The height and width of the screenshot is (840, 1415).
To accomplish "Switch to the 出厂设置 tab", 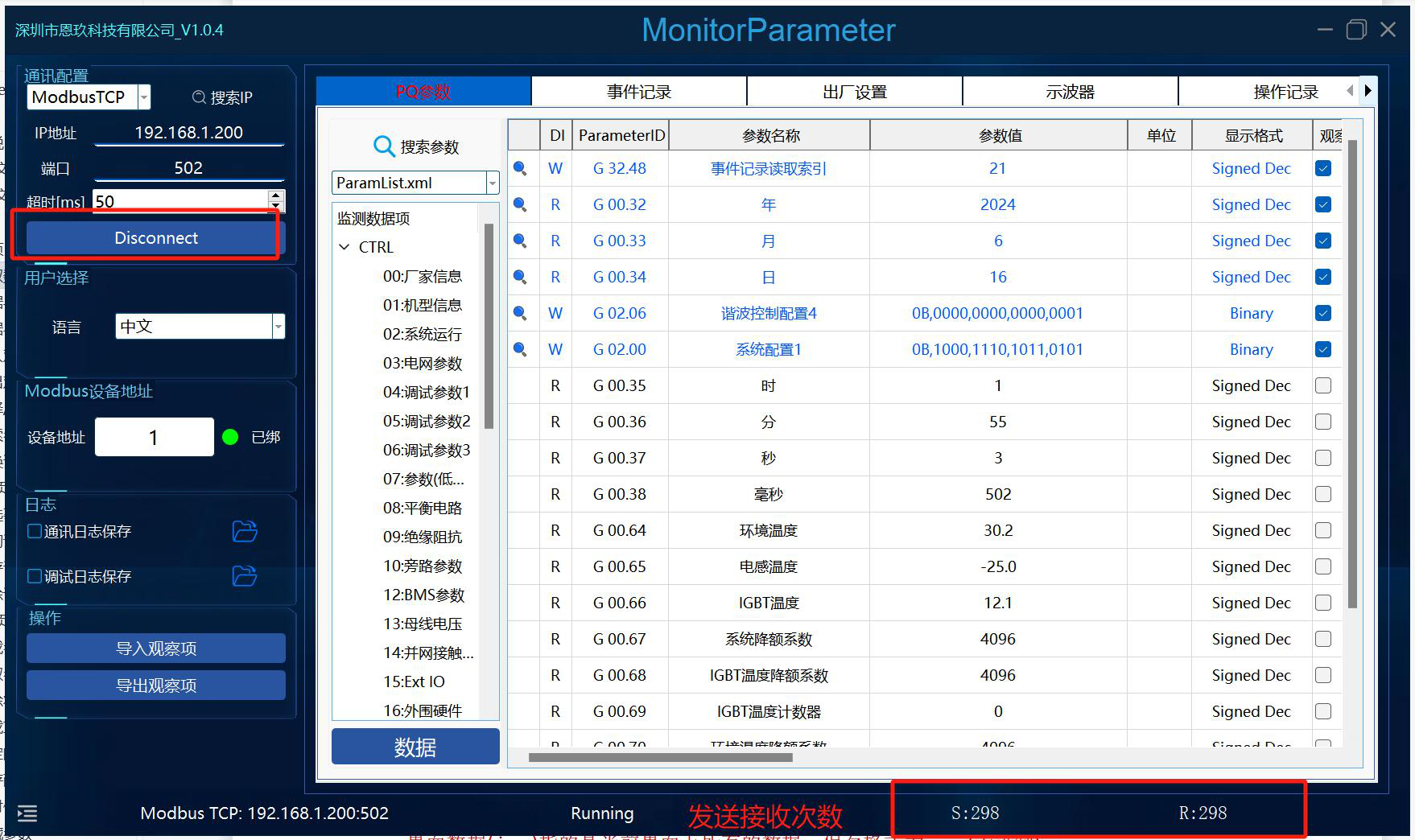I will (855, 92).
